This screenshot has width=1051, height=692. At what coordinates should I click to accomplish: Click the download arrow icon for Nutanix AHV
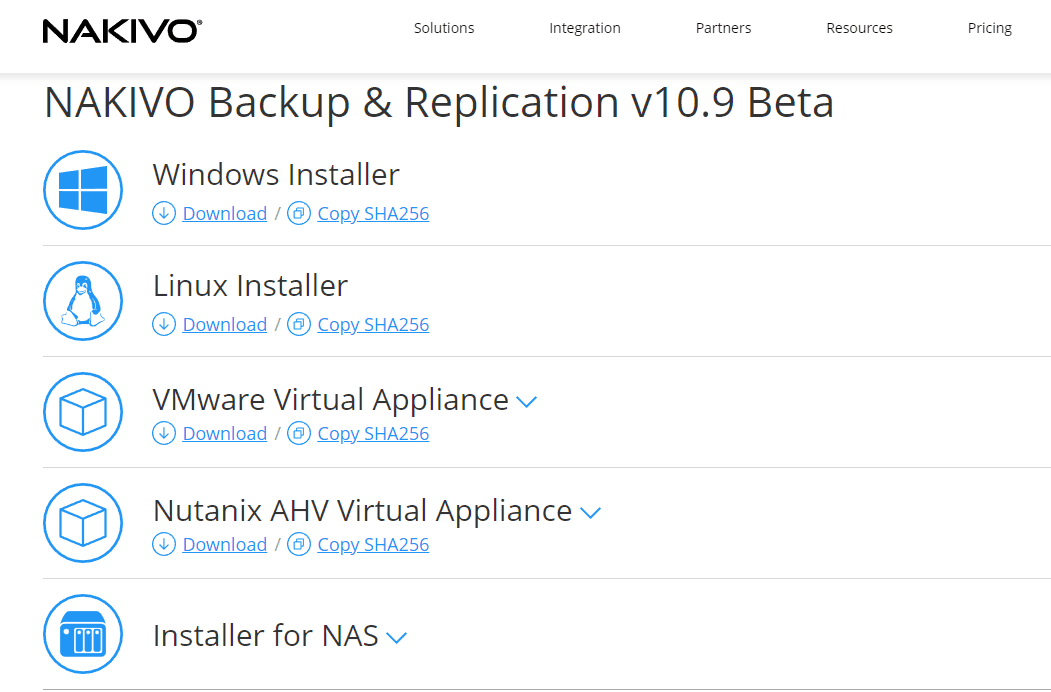(x=163, y=544)
